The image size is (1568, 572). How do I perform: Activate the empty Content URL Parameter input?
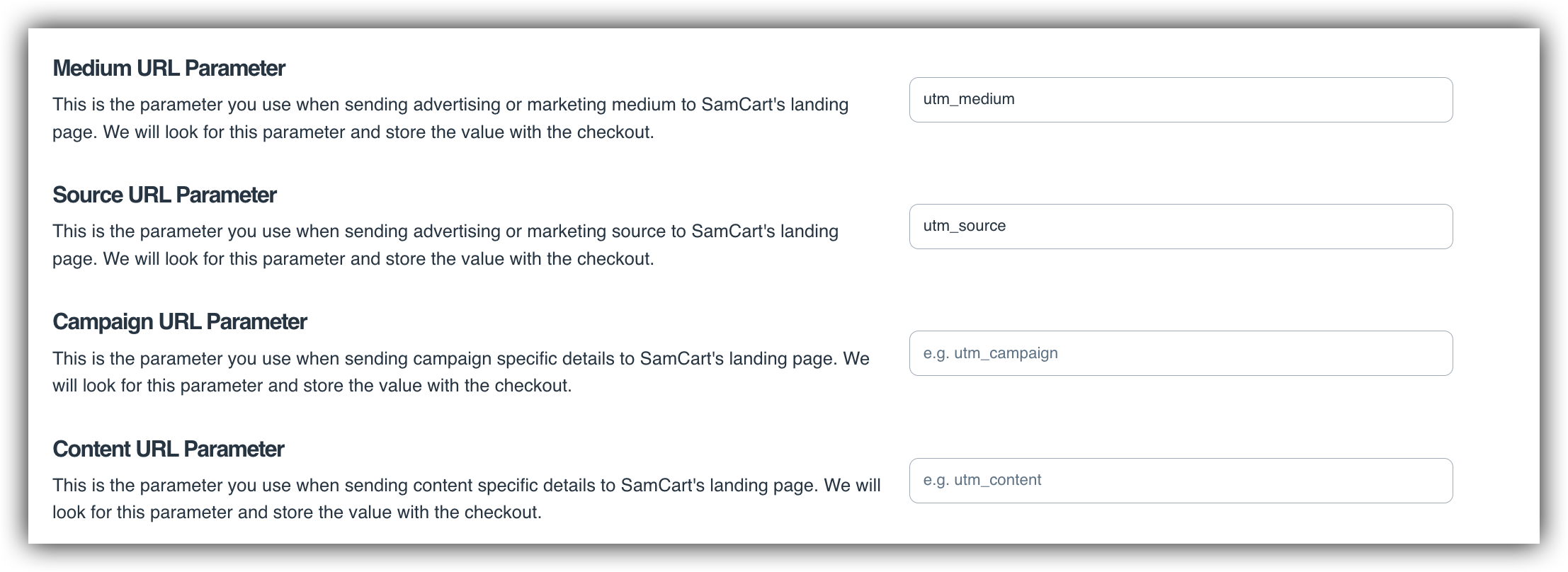(1181, 481)
